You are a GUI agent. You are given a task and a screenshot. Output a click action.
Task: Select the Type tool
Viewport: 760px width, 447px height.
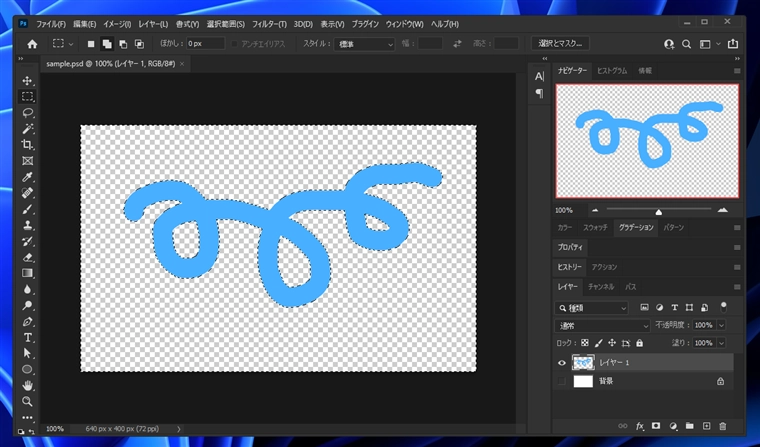coord(27,337)
